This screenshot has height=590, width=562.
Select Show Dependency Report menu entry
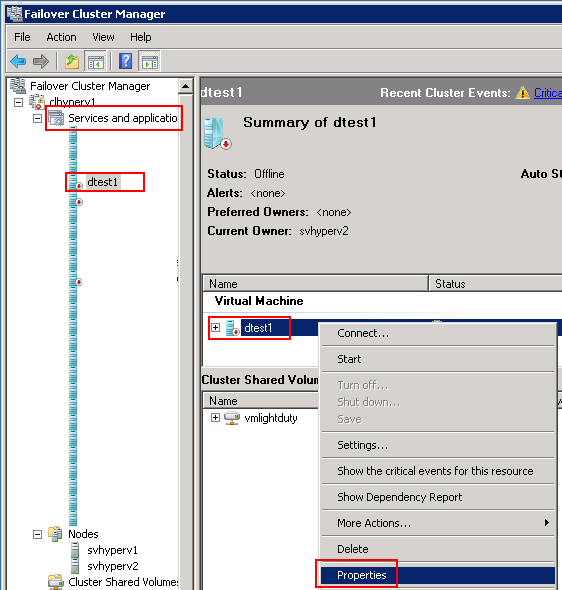[437, 497]
